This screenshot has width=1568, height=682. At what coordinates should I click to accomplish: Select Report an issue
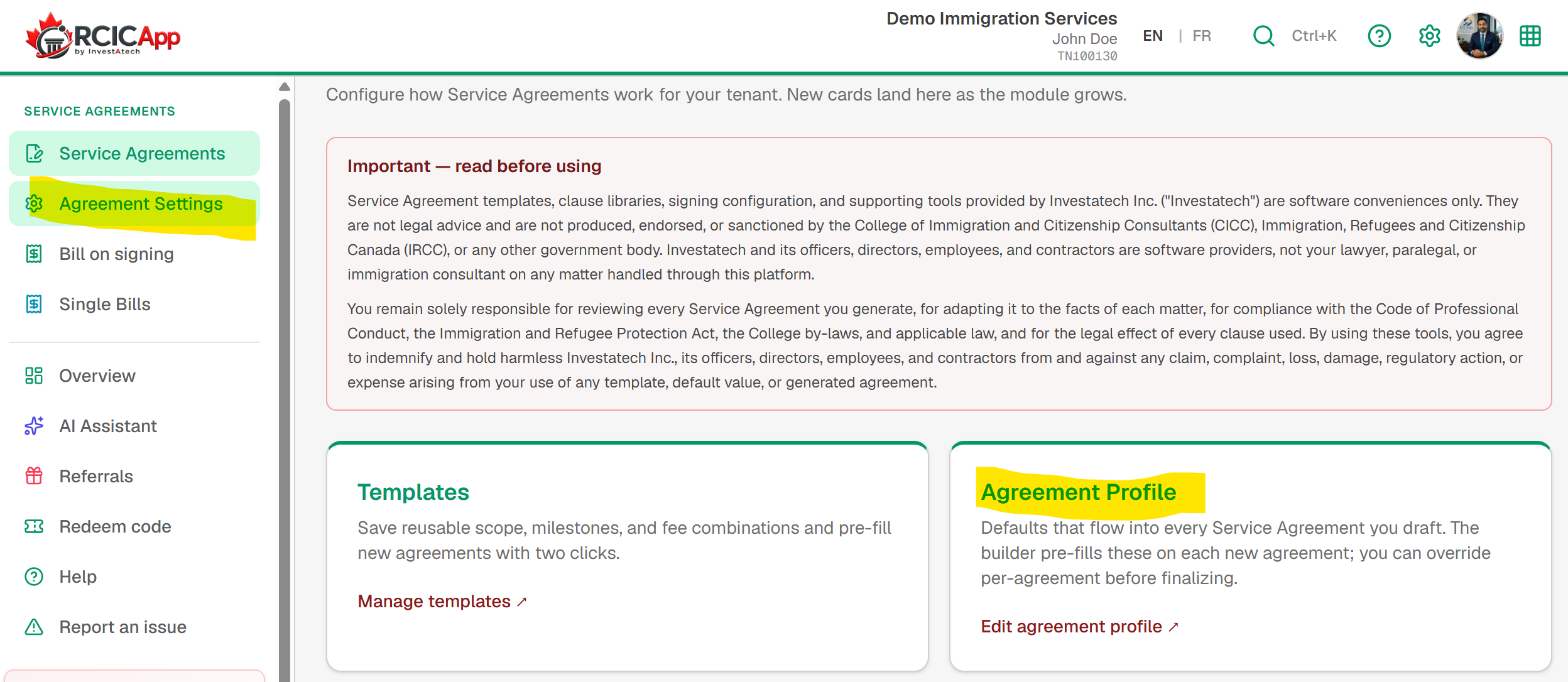click(x=134, y=627)
